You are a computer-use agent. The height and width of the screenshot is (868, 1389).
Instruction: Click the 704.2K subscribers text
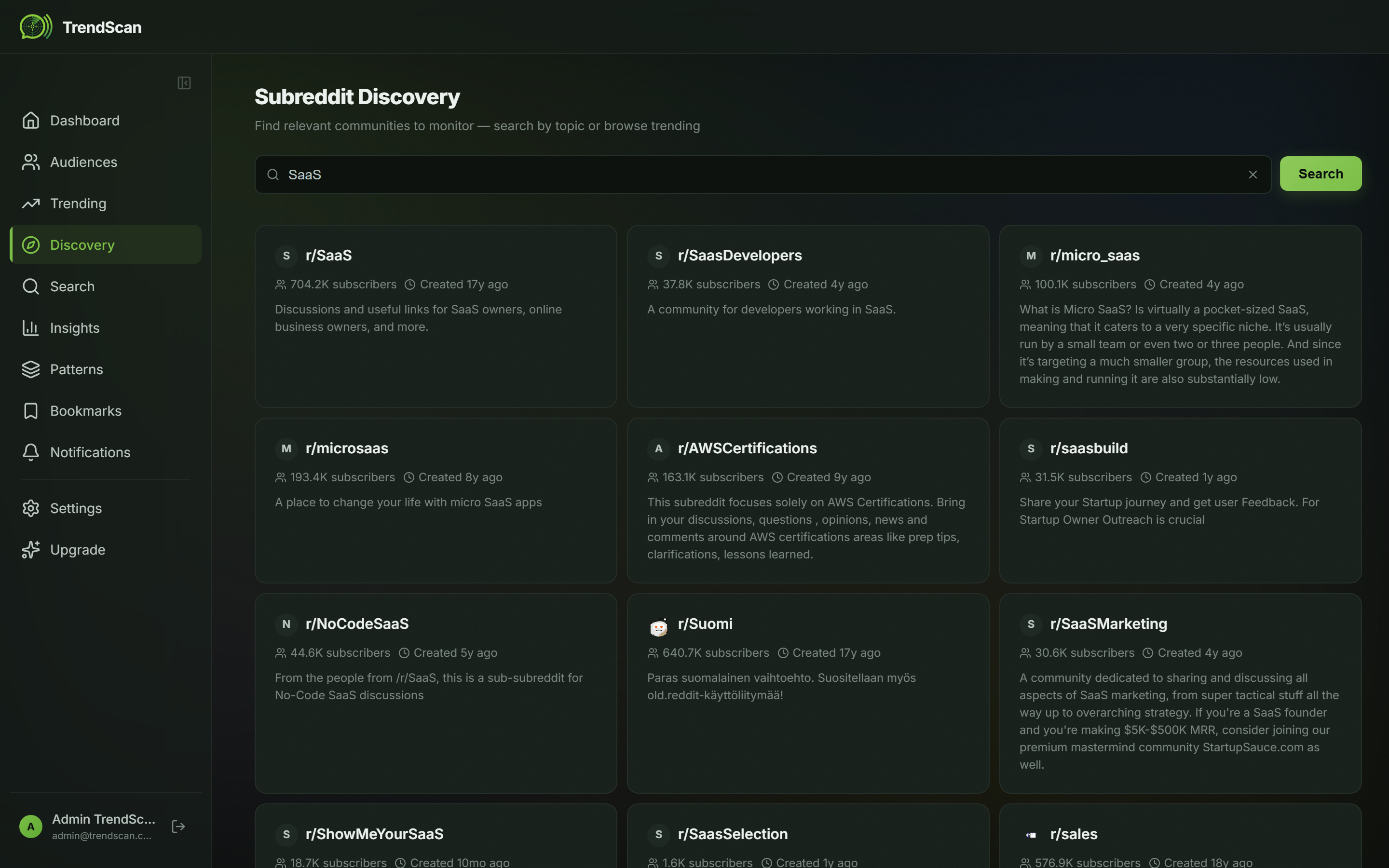pyautogui.click(x=343, y=285)
